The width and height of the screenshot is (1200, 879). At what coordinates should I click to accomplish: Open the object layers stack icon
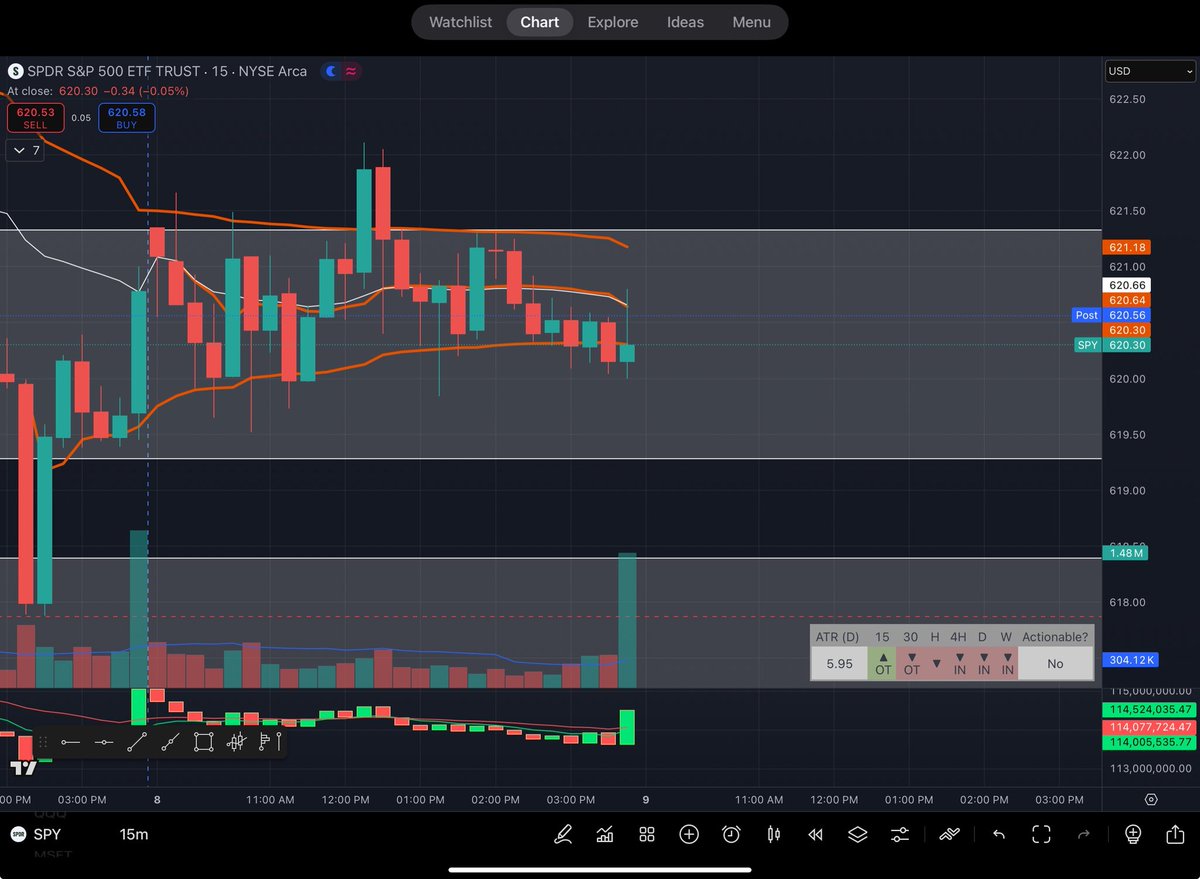[857, 834]
